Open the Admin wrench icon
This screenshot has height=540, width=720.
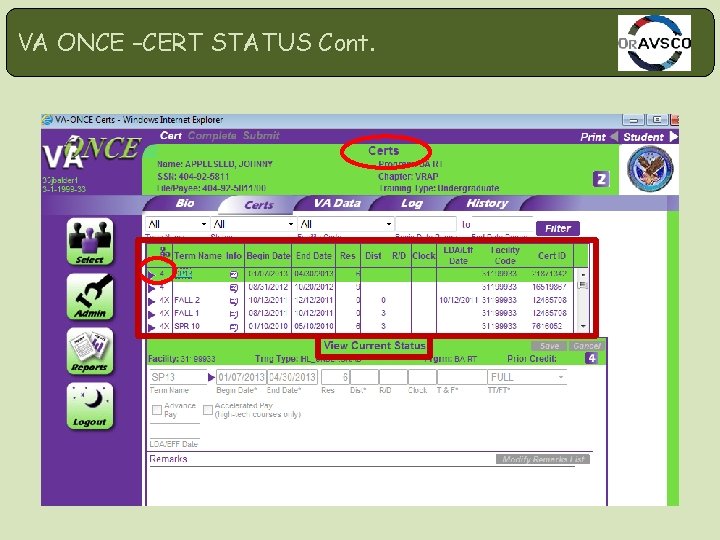point(90,297)
